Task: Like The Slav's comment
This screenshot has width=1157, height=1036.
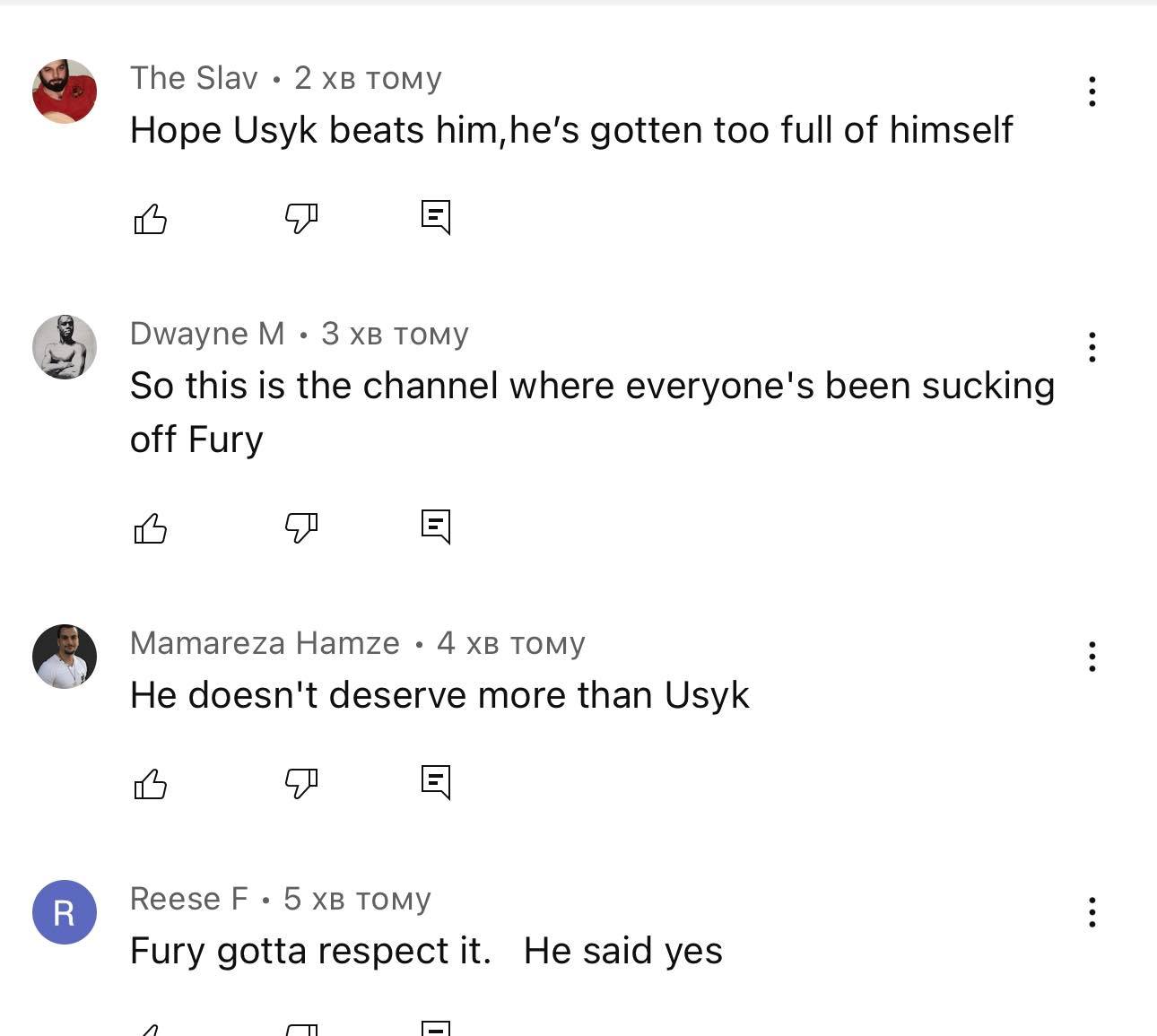Action: pyautogui.click(x=150, y=218)
